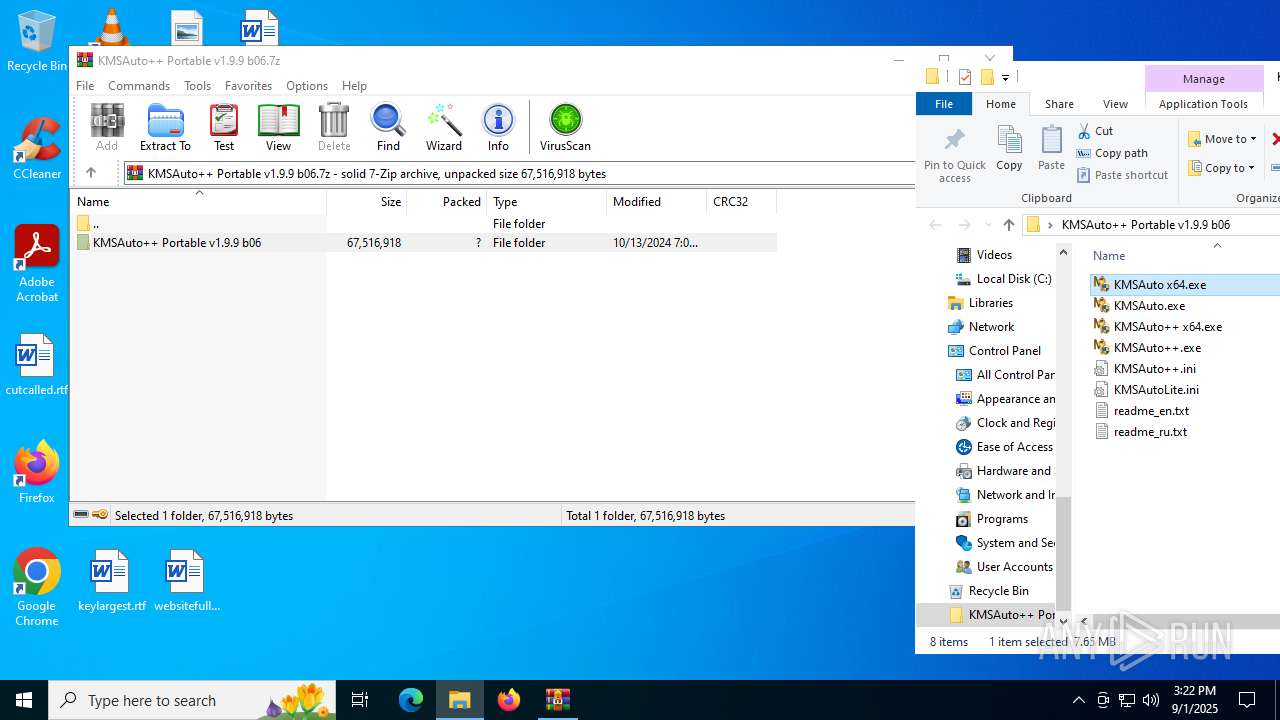The image size is (1280, 720).
Task: Go up one level in WinRAR
Action: point(90,173)
